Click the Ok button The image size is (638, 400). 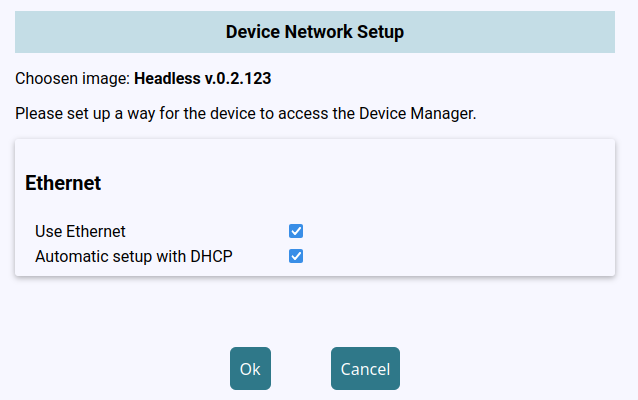[x=250, y=369]
